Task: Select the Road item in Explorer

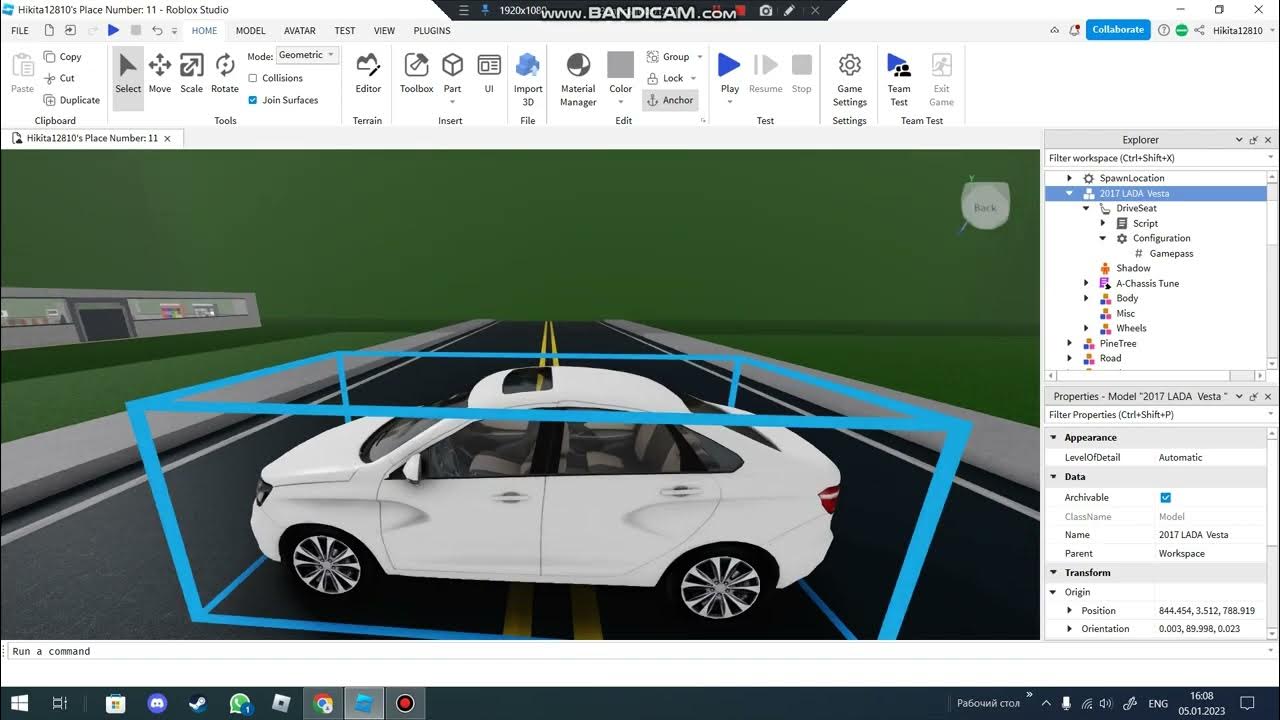Action: tap(1110, 358)
